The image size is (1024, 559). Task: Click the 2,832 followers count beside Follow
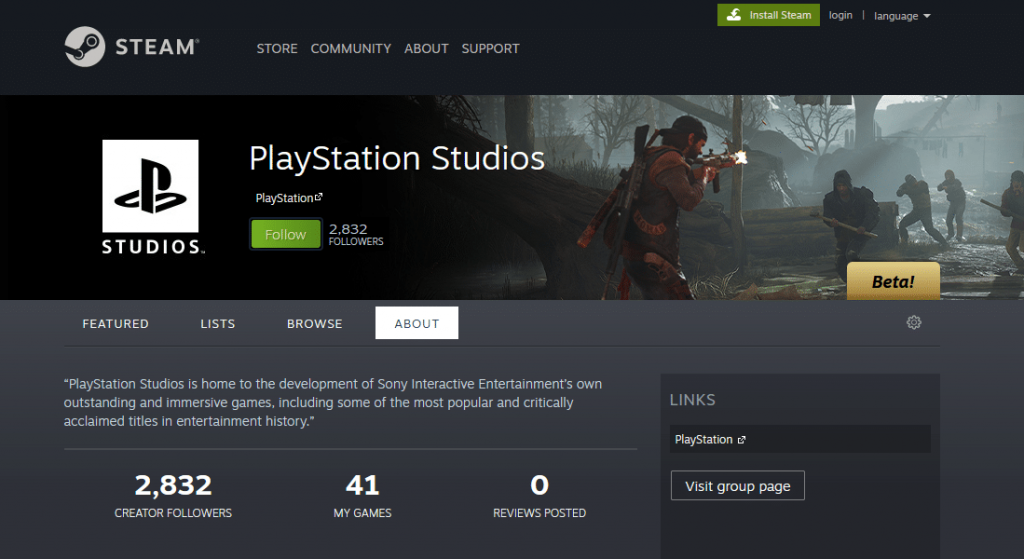[356, 234]
